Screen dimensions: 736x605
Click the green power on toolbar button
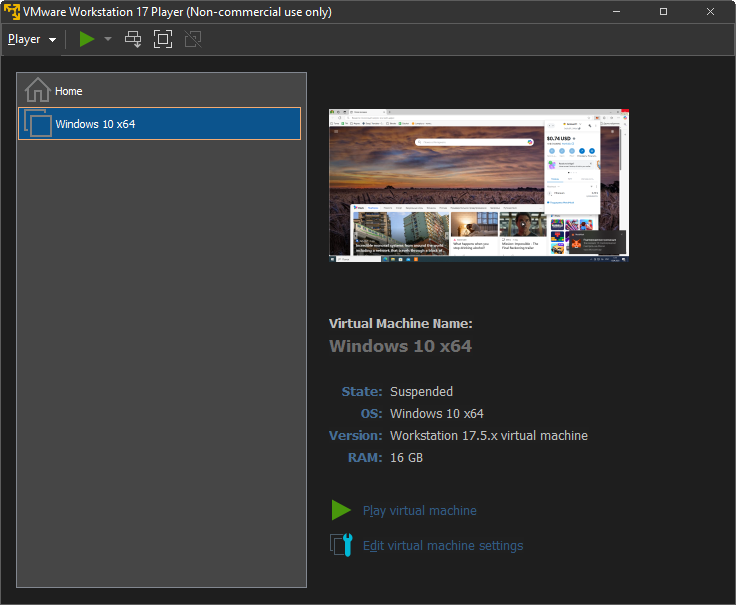87,39
